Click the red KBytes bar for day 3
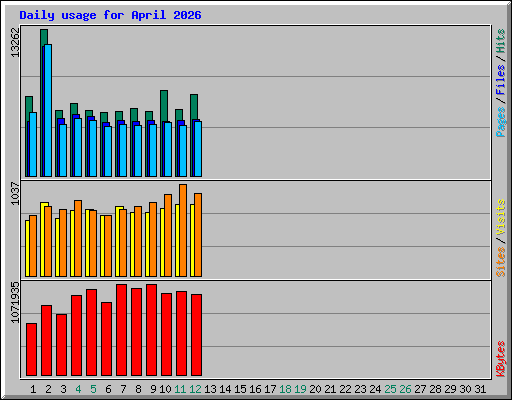512x400 pixels. pos(61,345)
